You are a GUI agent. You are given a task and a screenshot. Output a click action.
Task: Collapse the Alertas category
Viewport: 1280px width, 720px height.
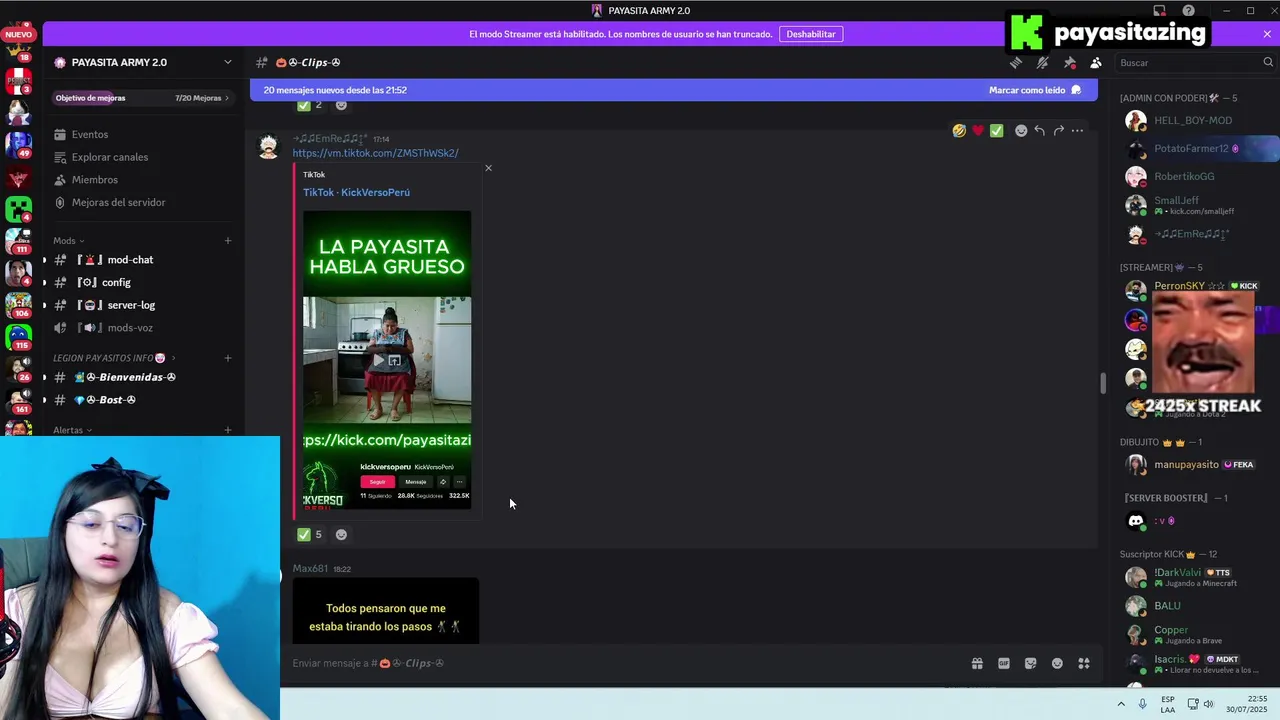(x=73, y=430)
